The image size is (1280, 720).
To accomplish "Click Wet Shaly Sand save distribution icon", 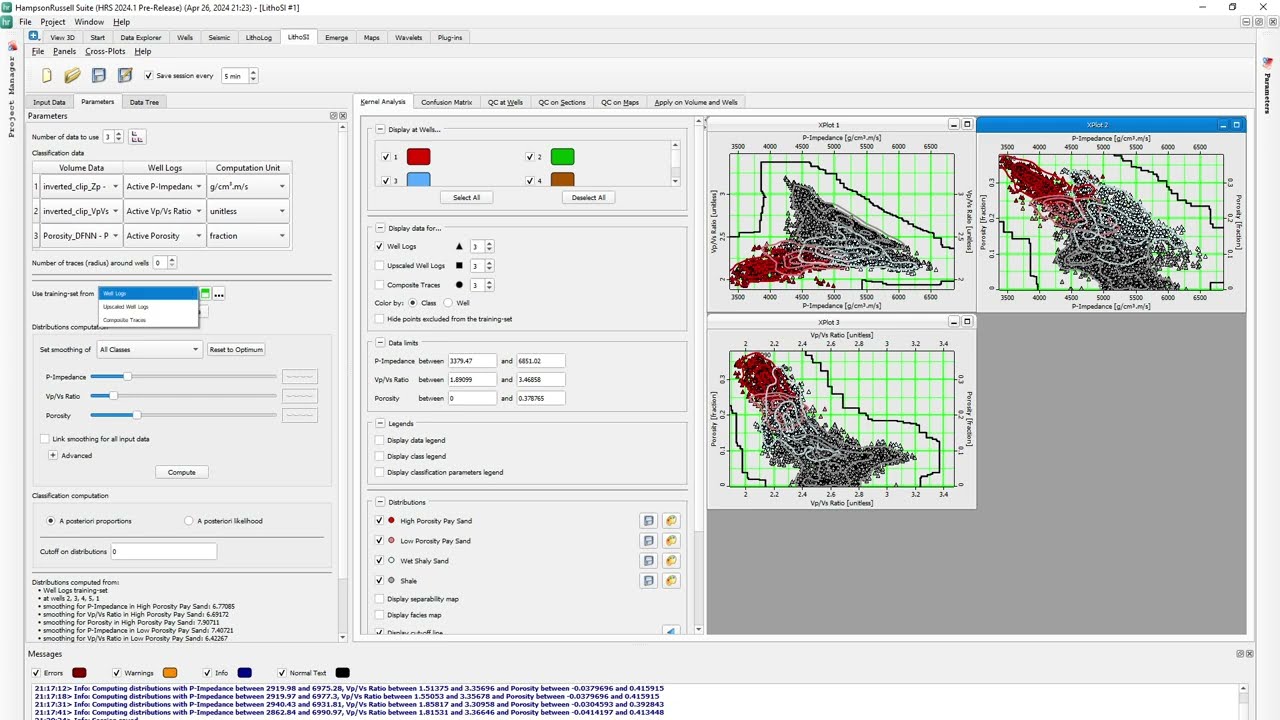I will pos(649,561).
